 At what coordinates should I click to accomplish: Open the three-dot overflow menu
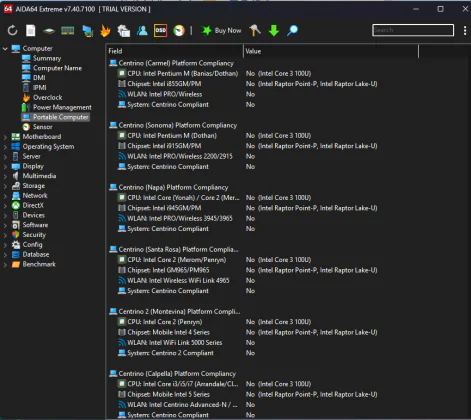(465, 30)
